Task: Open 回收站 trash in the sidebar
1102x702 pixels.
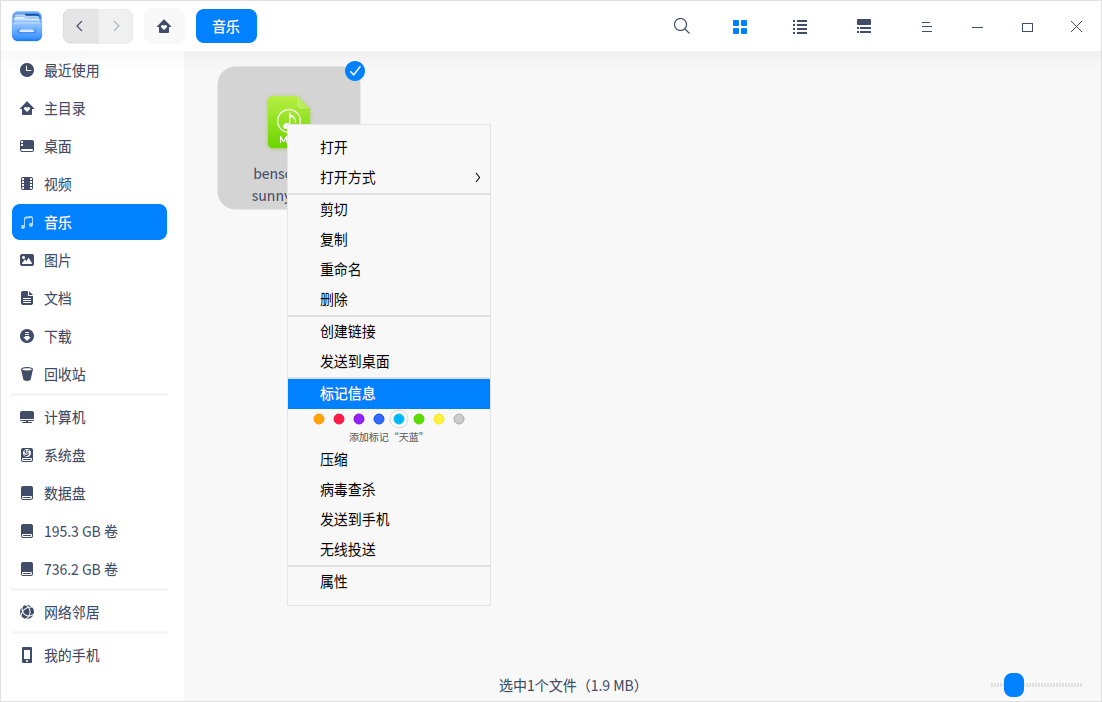Action: click(x=65, y=374)
